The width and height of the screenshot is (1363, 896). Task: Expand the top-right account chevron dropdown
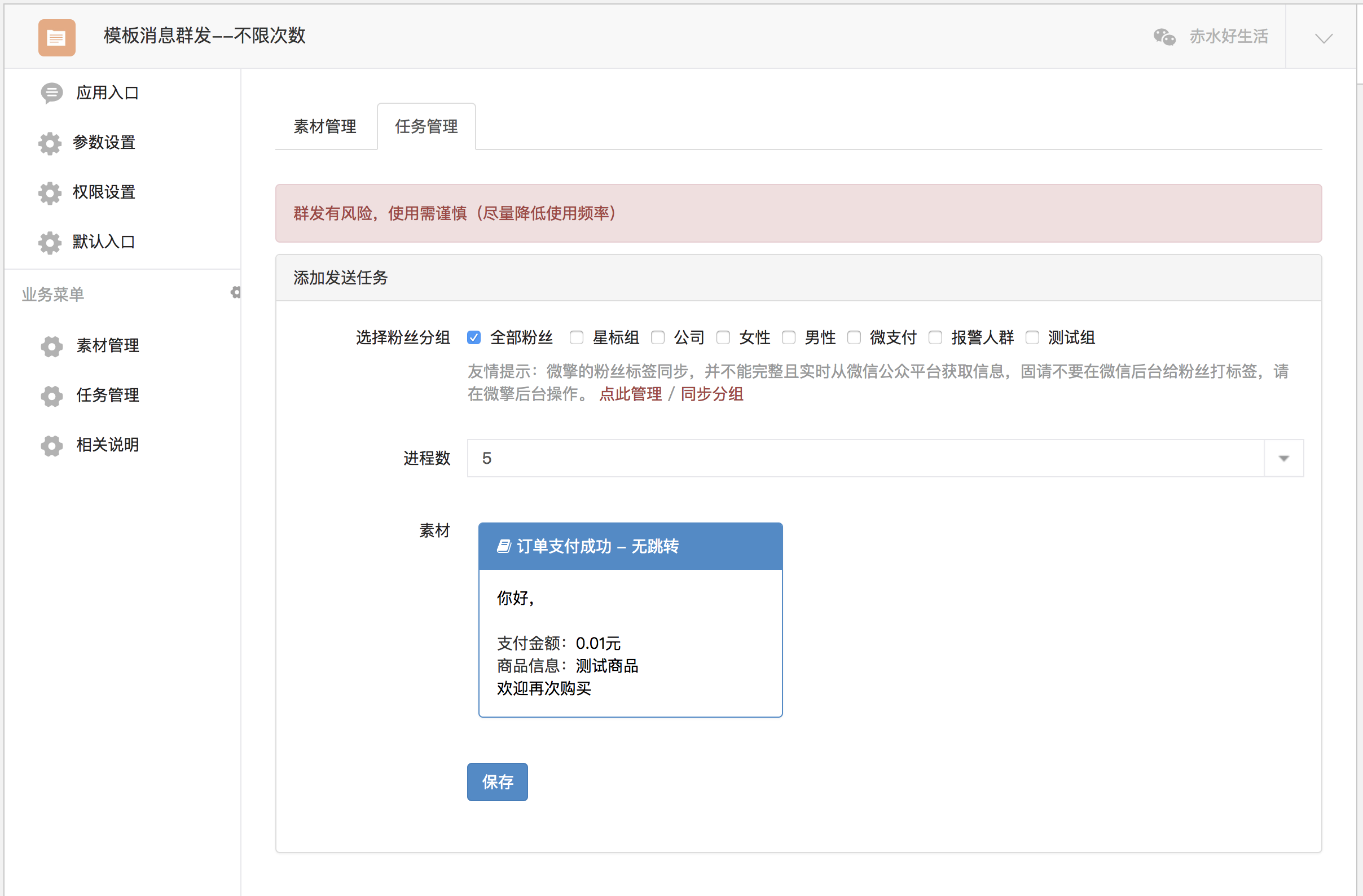[x=1324, y=38]
